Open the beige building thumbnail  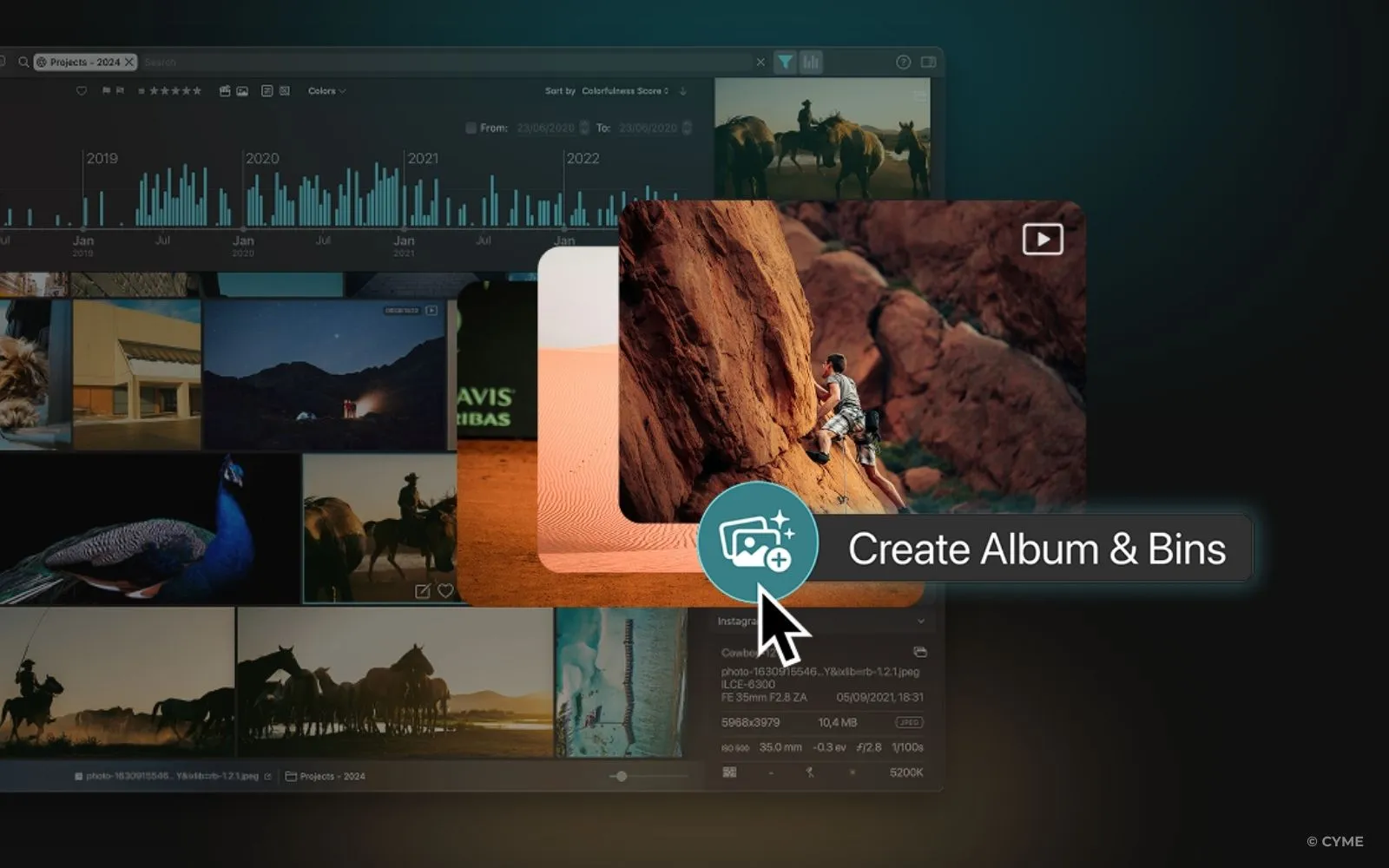tap(137, 375)
